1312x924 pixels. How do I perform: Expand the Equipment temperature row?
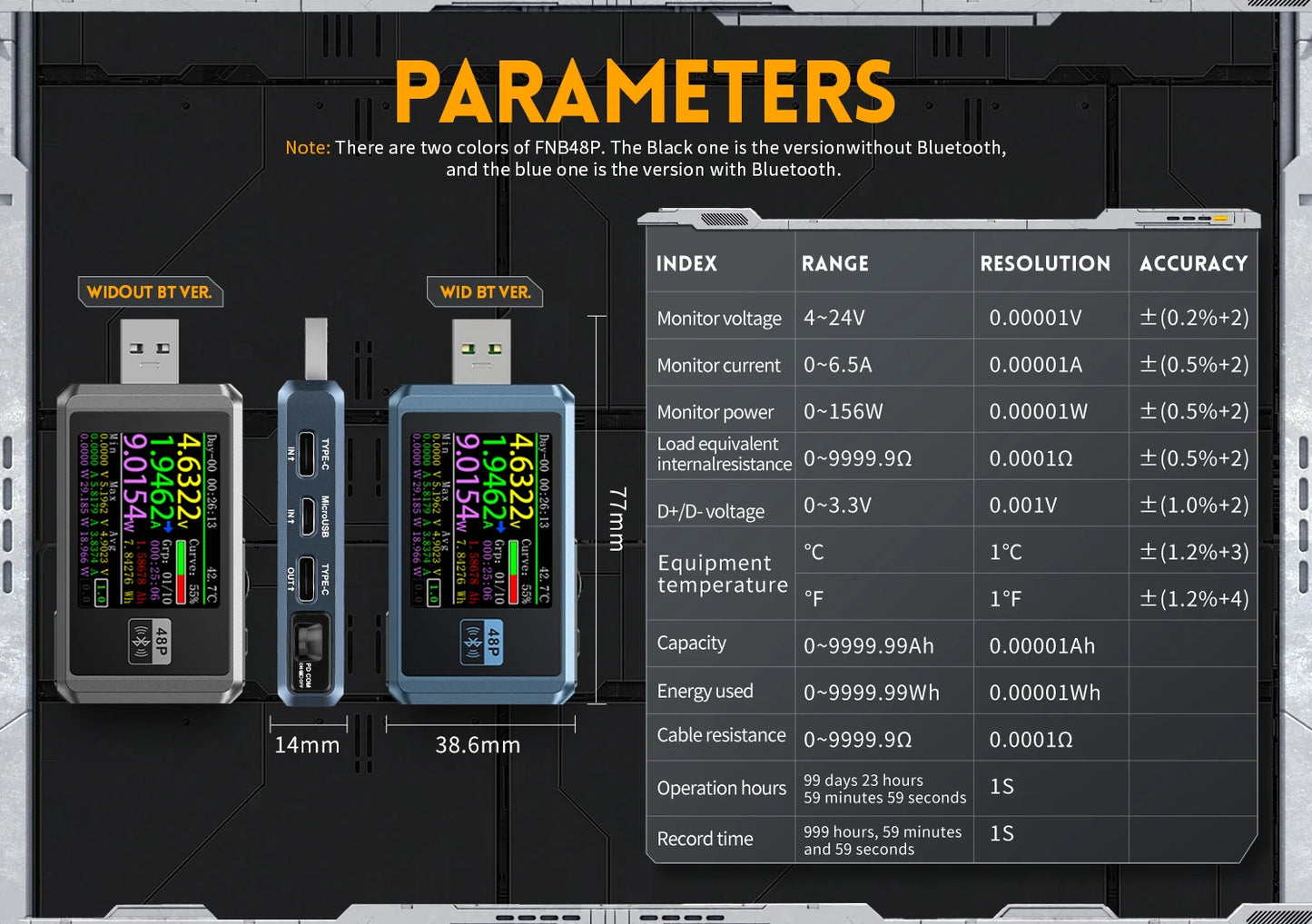tap(720, 574)
